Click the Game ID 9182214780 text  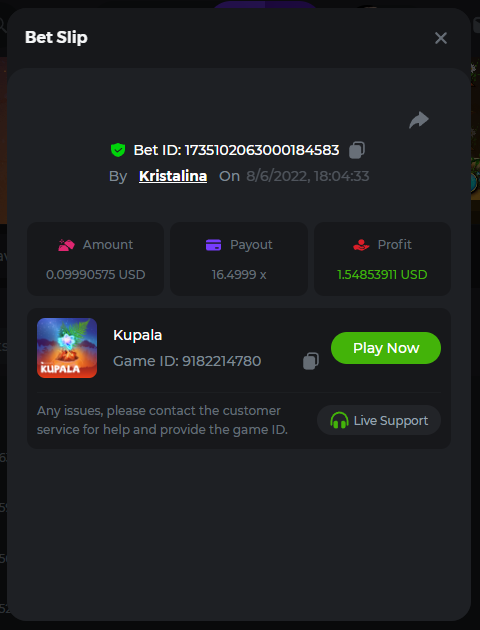pyautogui.click(x=187, y=361)
